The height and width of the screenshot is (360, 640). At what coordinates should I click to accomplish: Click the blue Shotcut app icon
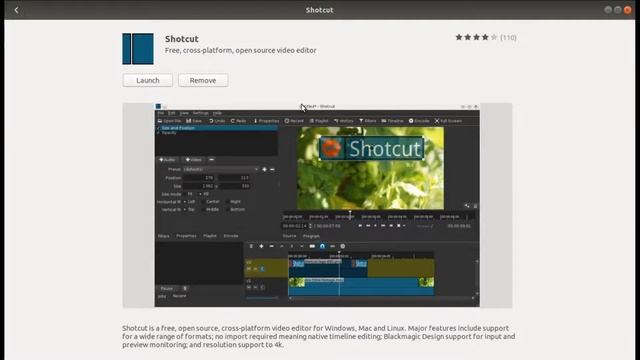[138, 49]
